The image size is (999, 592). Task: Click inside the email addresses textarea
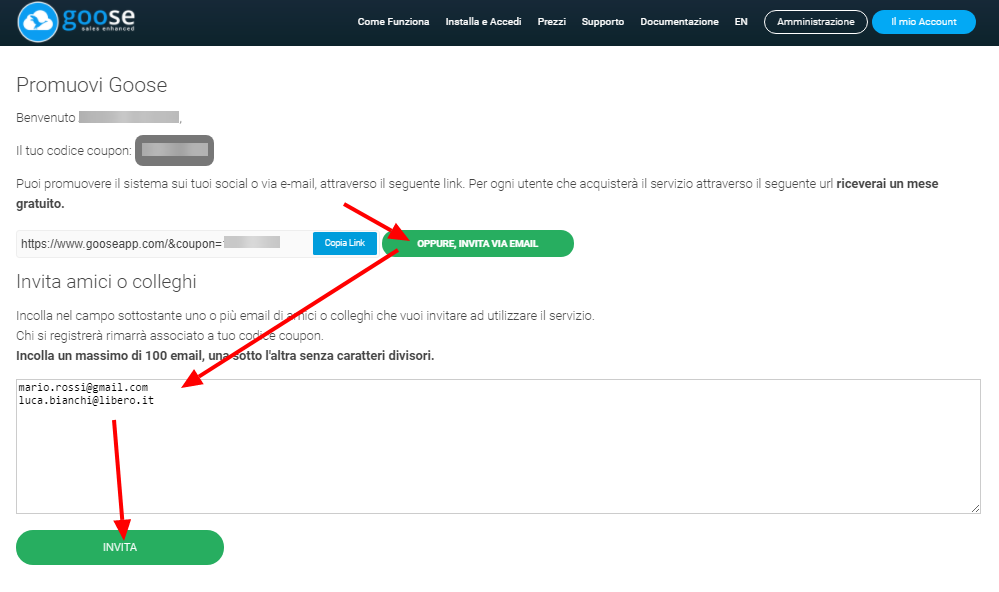[498, 446]
